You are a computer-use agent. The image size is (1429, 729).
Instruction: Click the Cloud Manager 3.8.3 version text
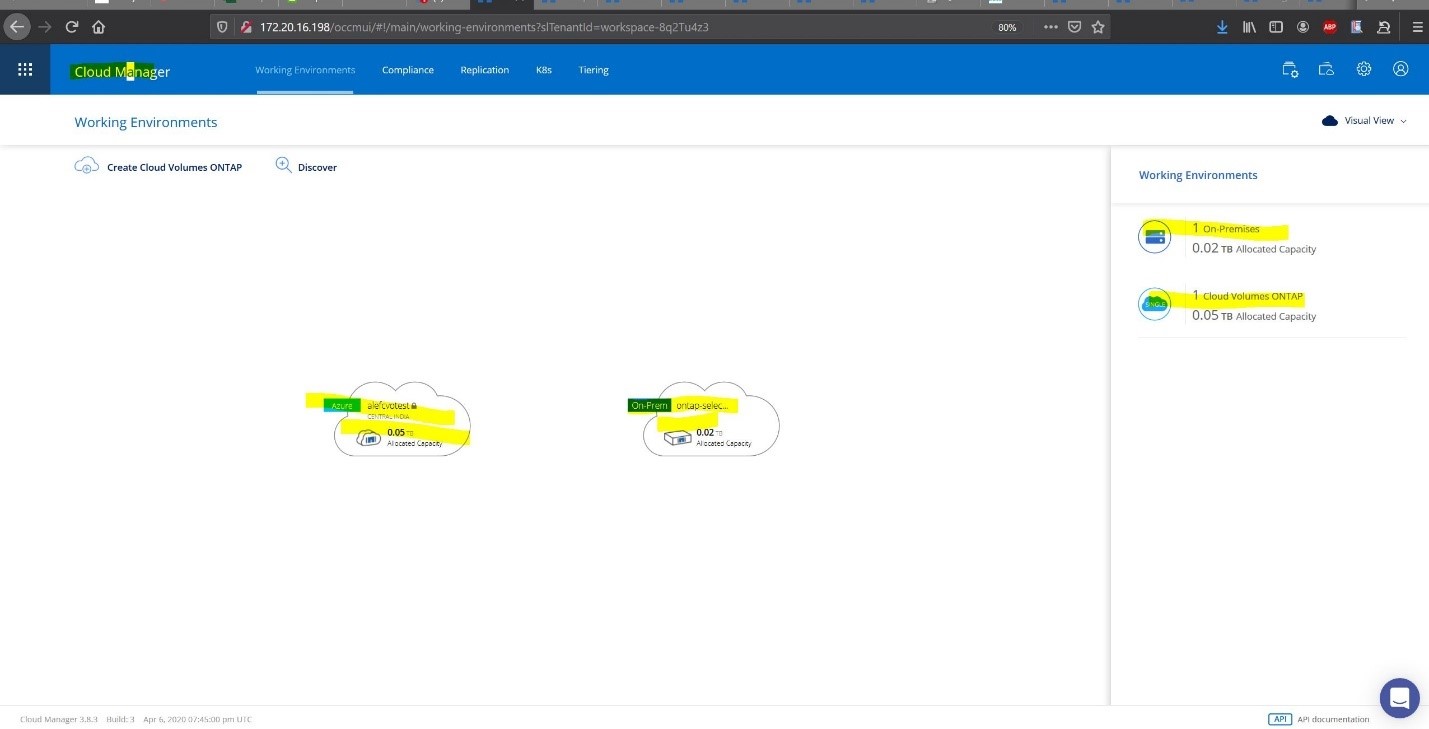tap(59, 719)
